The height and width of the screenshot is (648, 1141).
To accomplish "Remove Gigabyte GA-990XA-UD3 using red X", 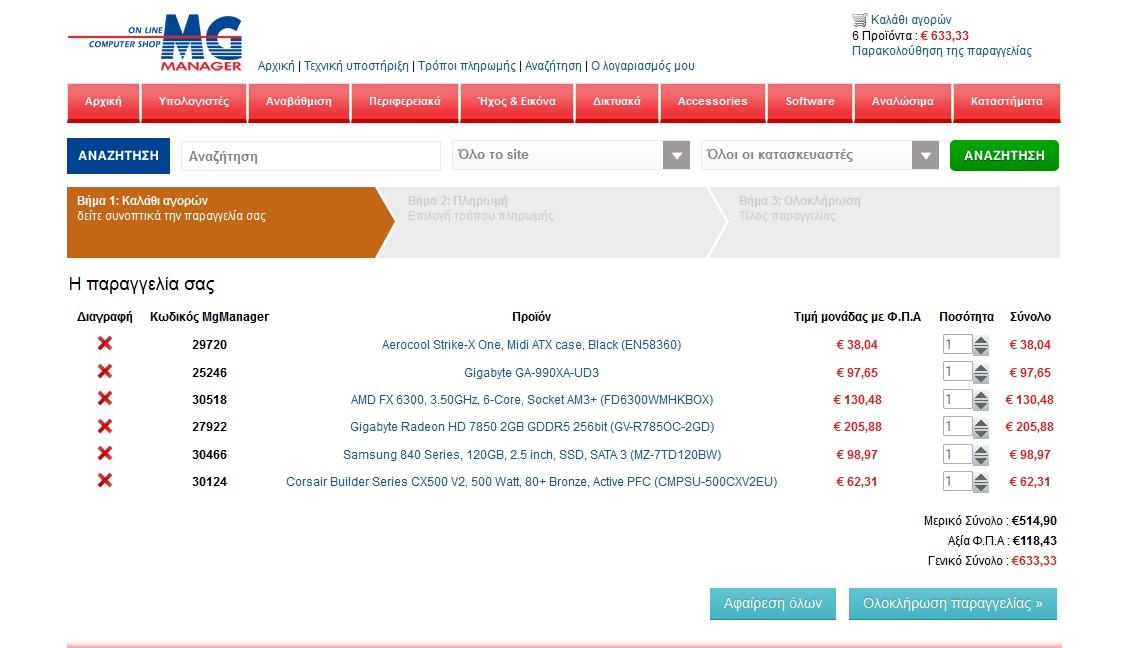I will click(105, 371).
